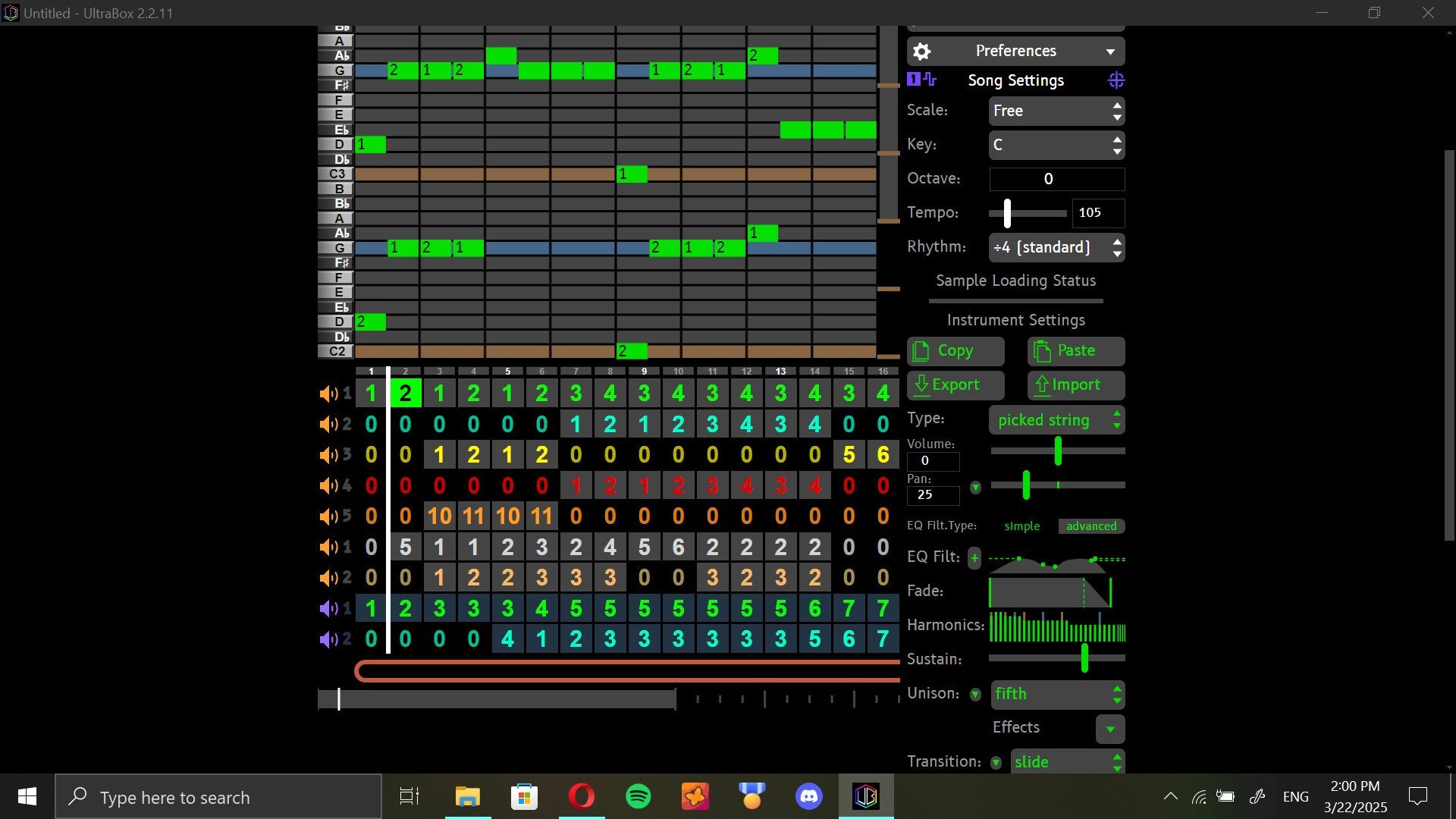
Task: Adjust the Pan slider
Action: coord(1058,485)
